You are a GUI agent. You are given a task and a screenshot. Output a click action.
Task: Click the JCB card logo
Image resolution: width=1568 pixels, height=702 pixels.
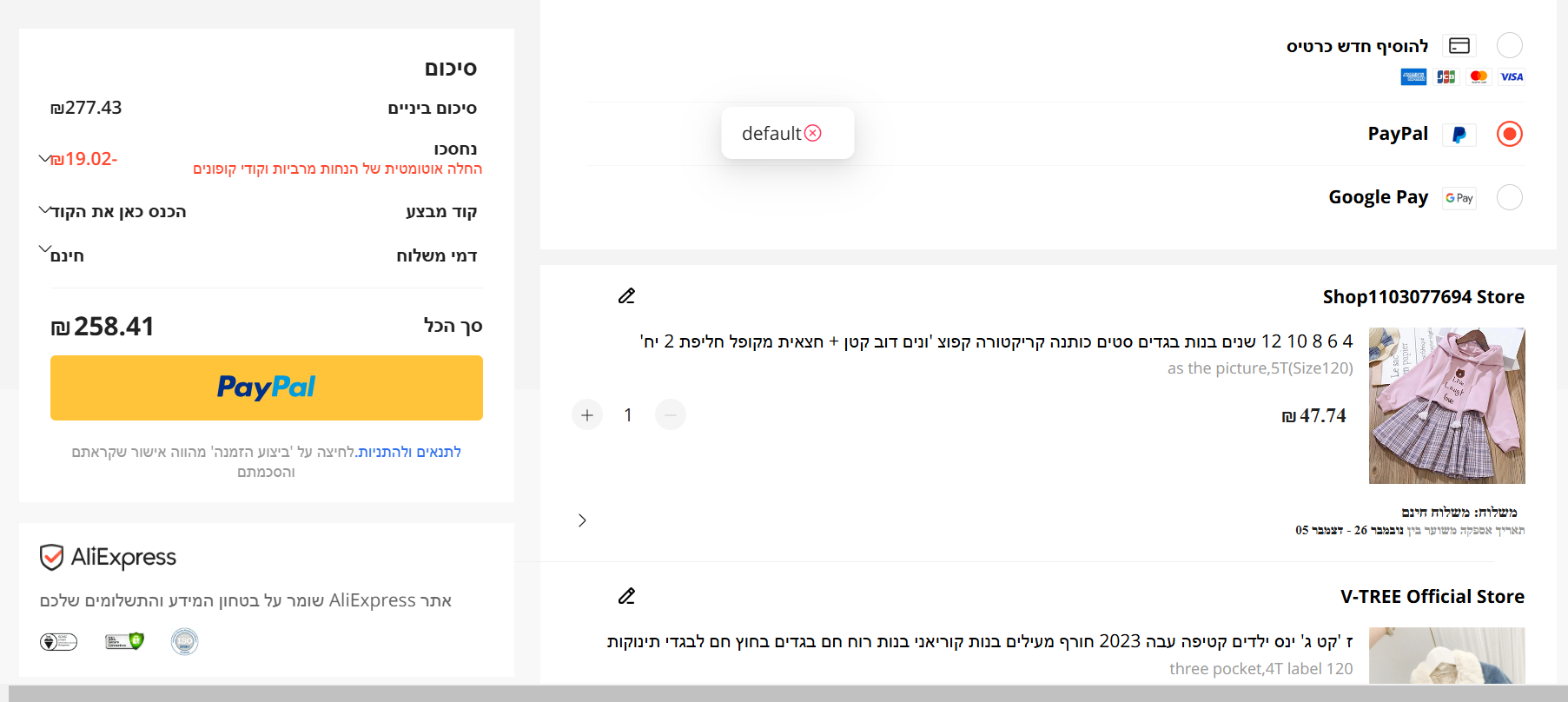click(x=1446, y=77)
